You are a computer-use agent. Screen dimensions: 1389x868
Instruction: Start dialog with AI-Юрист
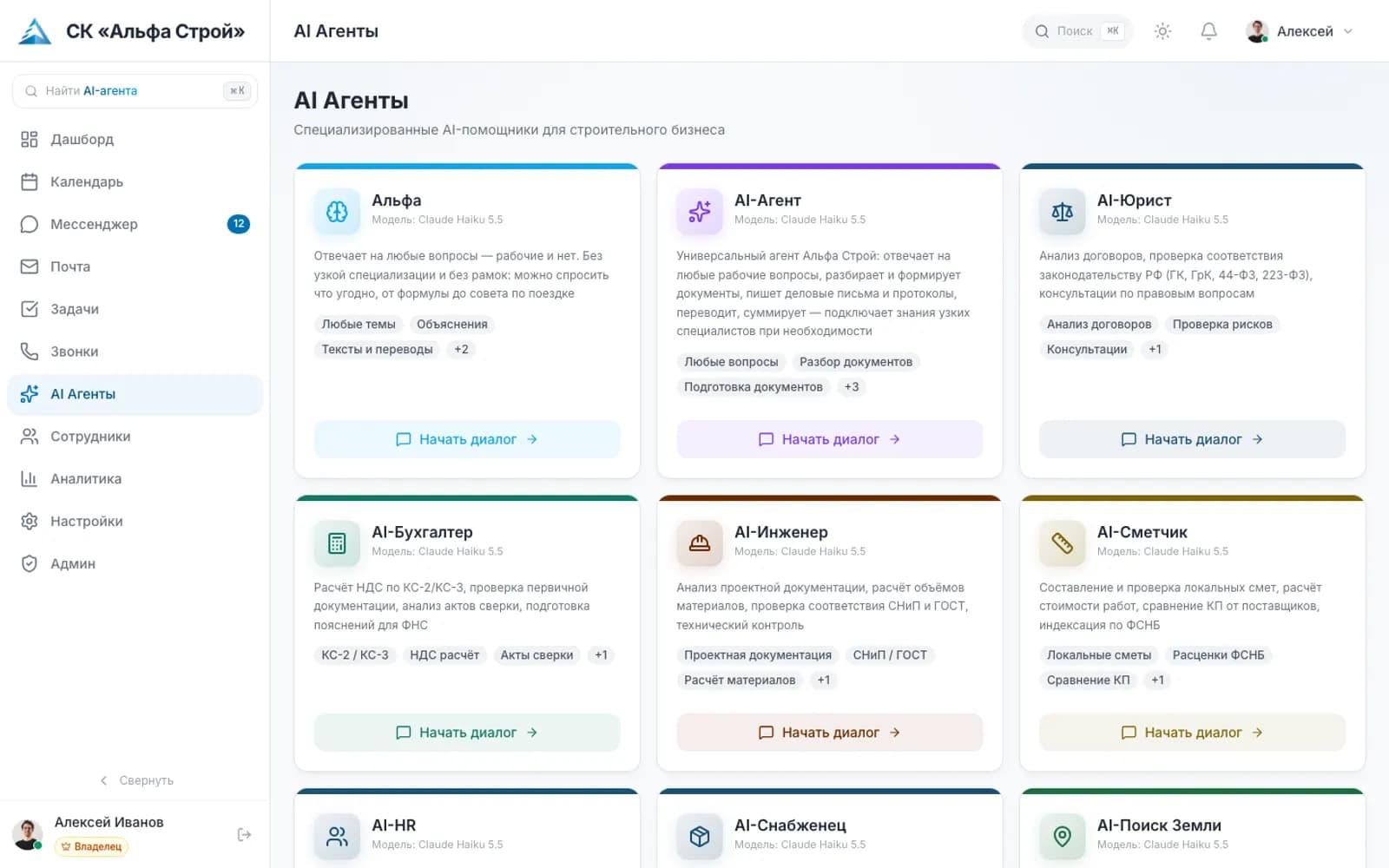(x=1192, y=439)
